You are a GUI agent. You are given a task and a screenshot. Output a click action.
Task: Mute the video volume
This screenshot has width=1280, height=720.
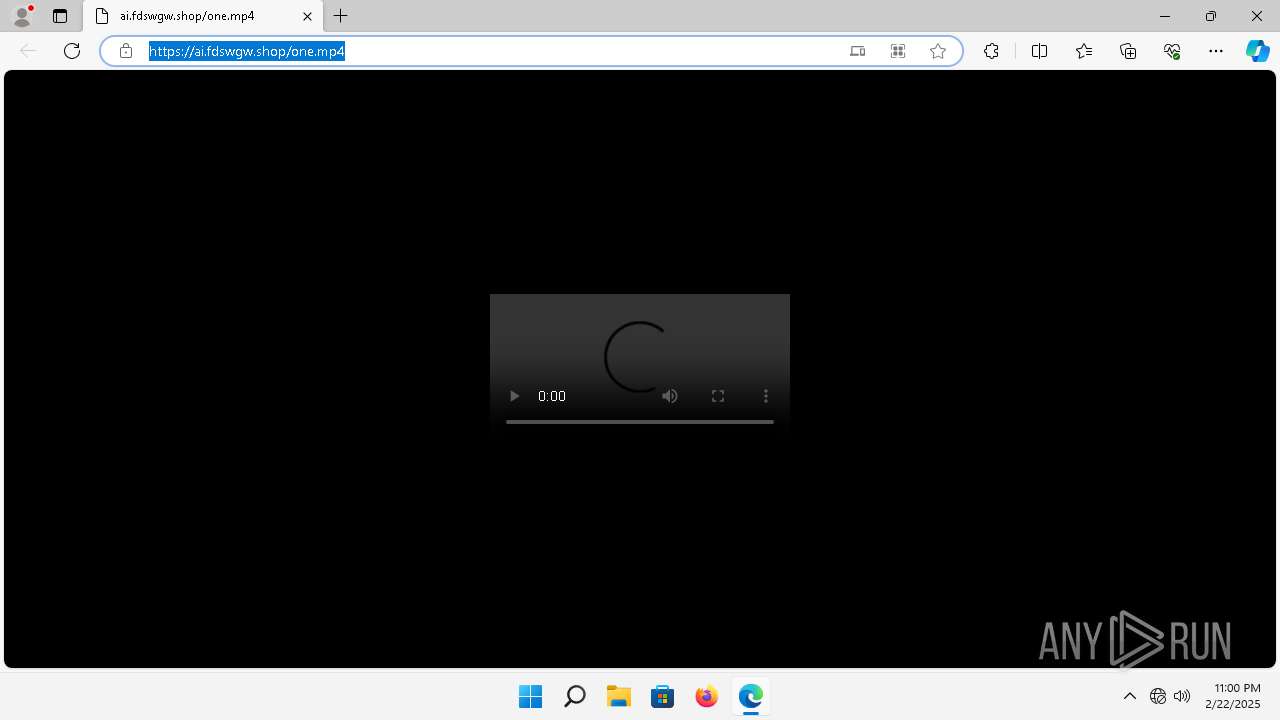pos(670,396)
